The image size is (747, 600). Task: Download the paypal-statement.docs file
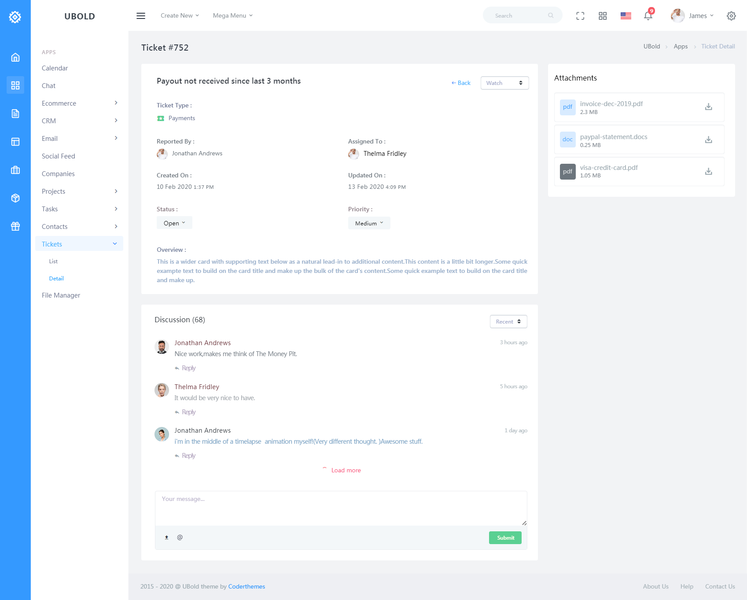(708, 139)
